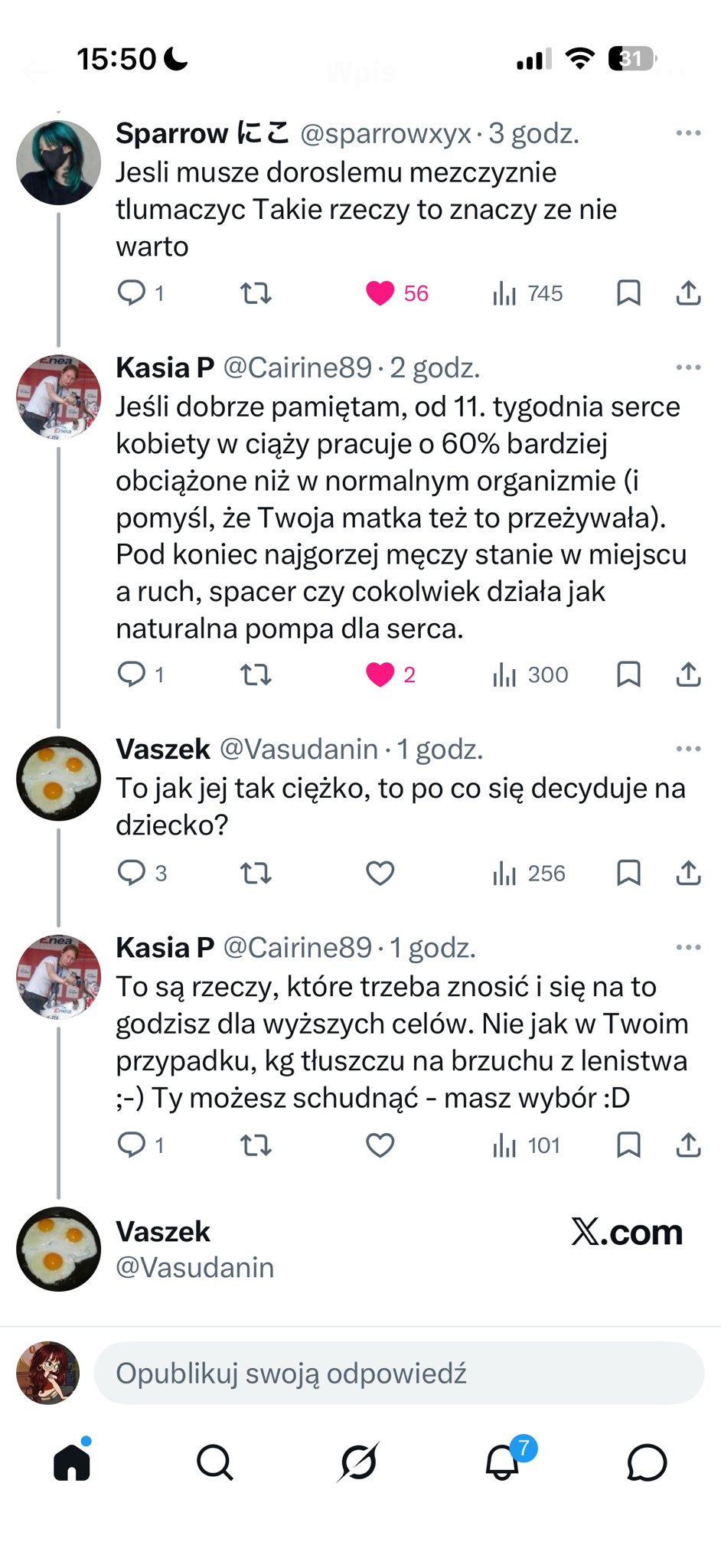The width and height of the screenshot is (721, 1568).
Task: Share Kasia P's second reply
Action: pyautogui.click(x=688, y=1145)
